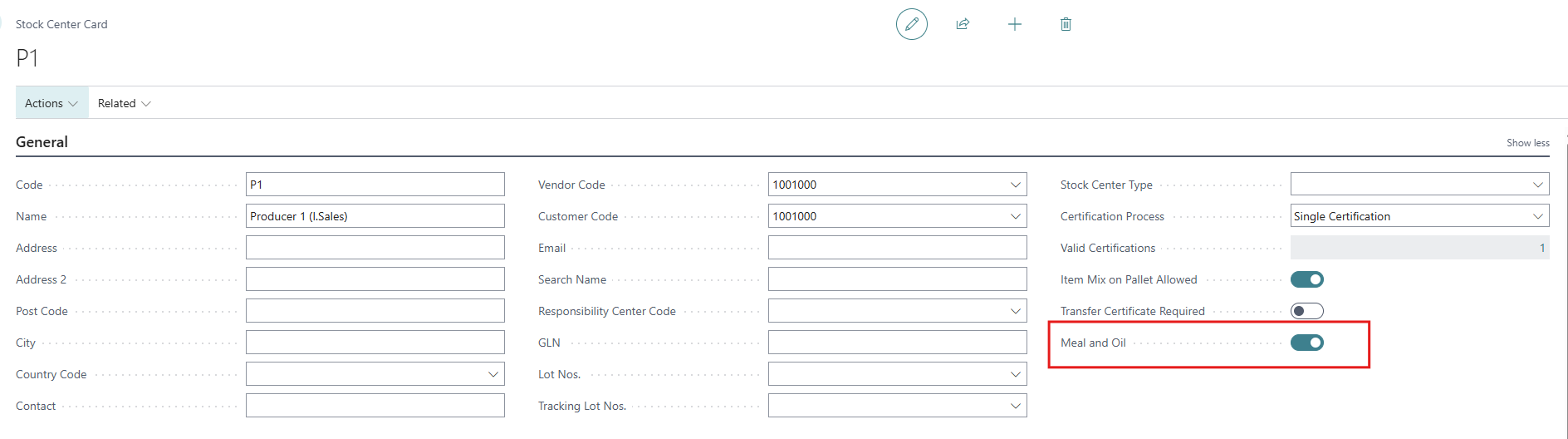Click the GLN input field

point(898,343)
